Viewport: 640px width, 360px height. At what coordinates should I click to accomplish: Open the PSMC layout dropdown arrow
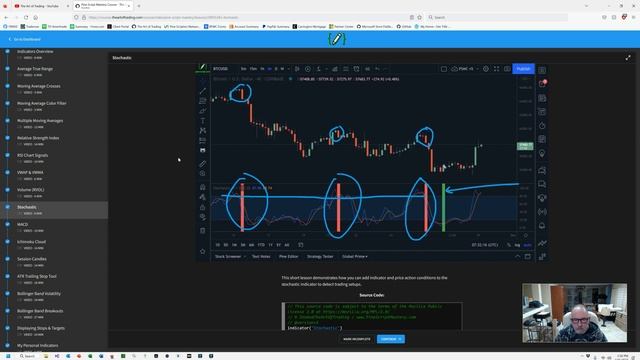[x=477, y=69]
